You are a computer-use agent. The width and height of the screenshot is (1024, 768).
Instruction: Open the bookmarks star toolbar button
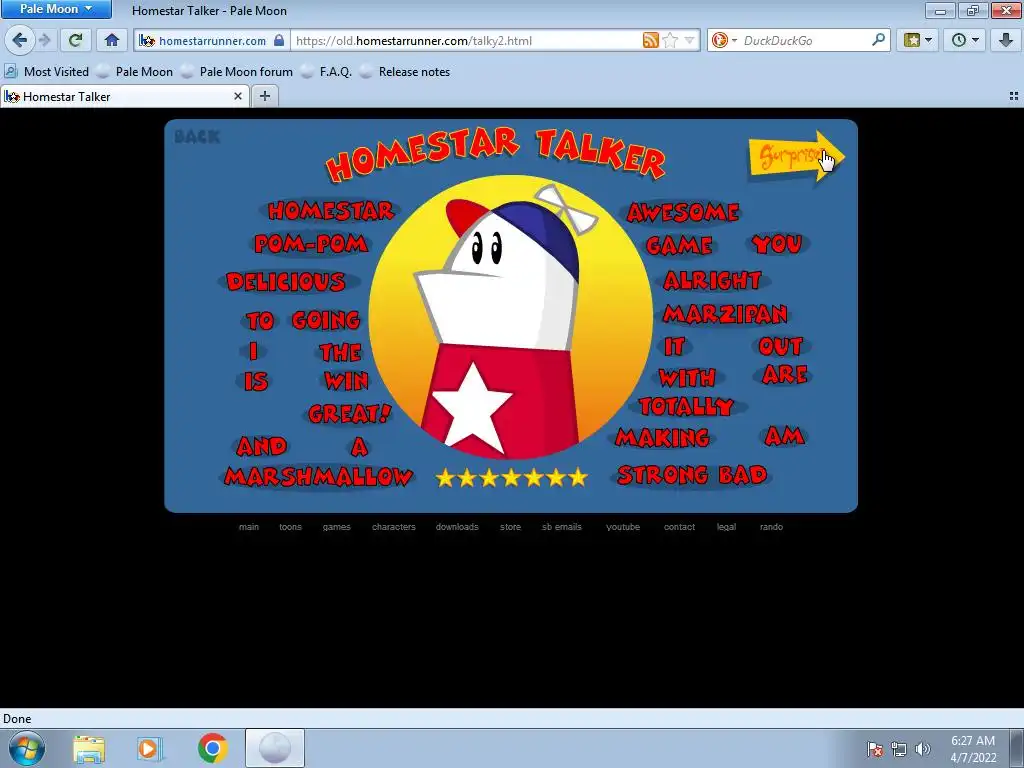point(917,40)
